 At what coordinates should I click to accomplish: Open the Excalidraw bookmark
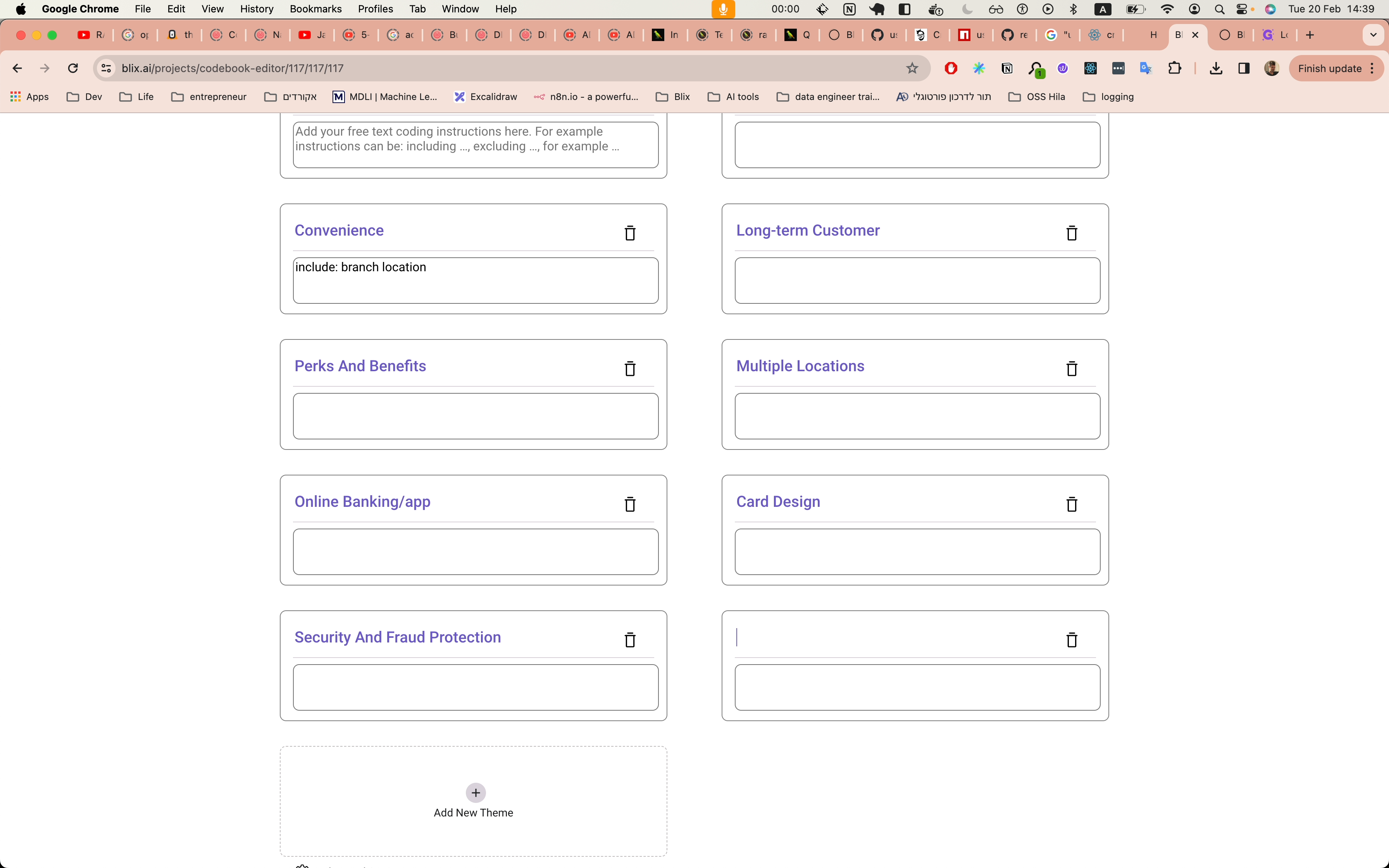click(486, 96)
